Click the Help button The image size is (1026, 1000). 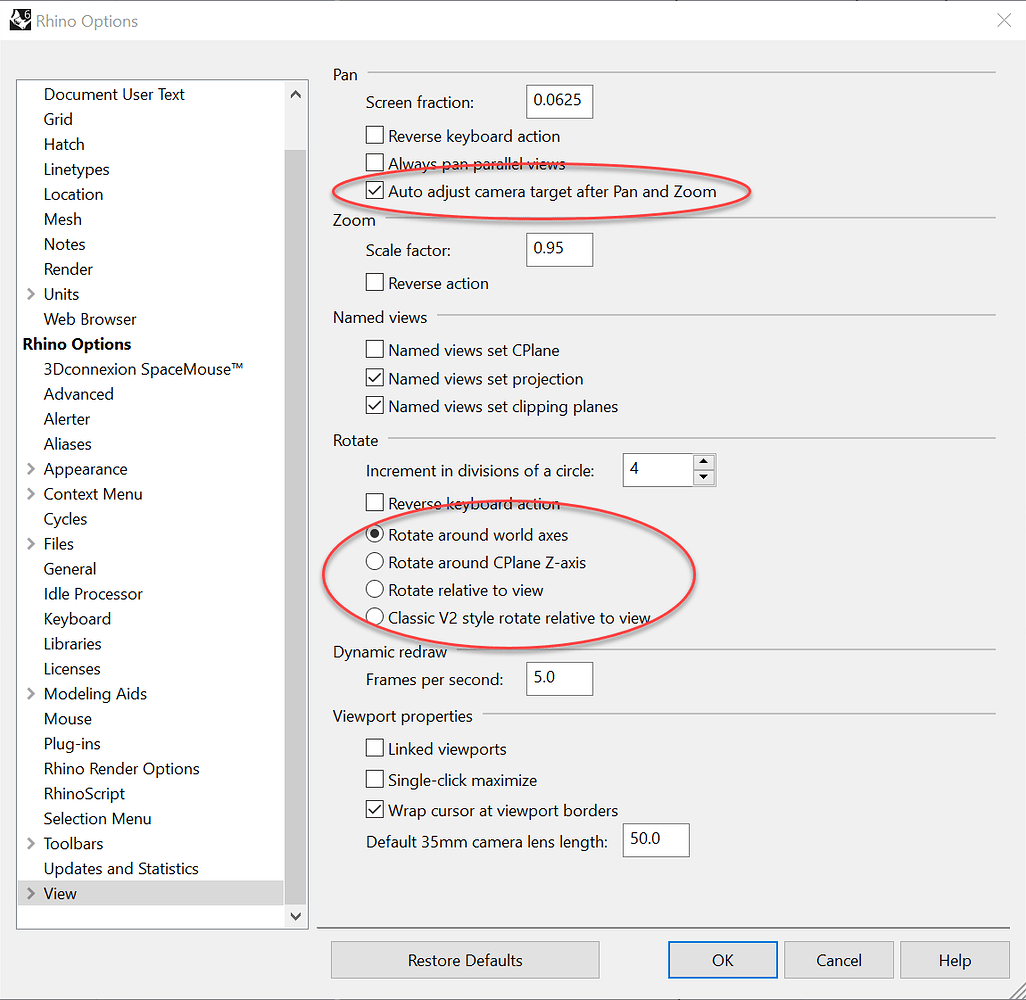[954, 959]
